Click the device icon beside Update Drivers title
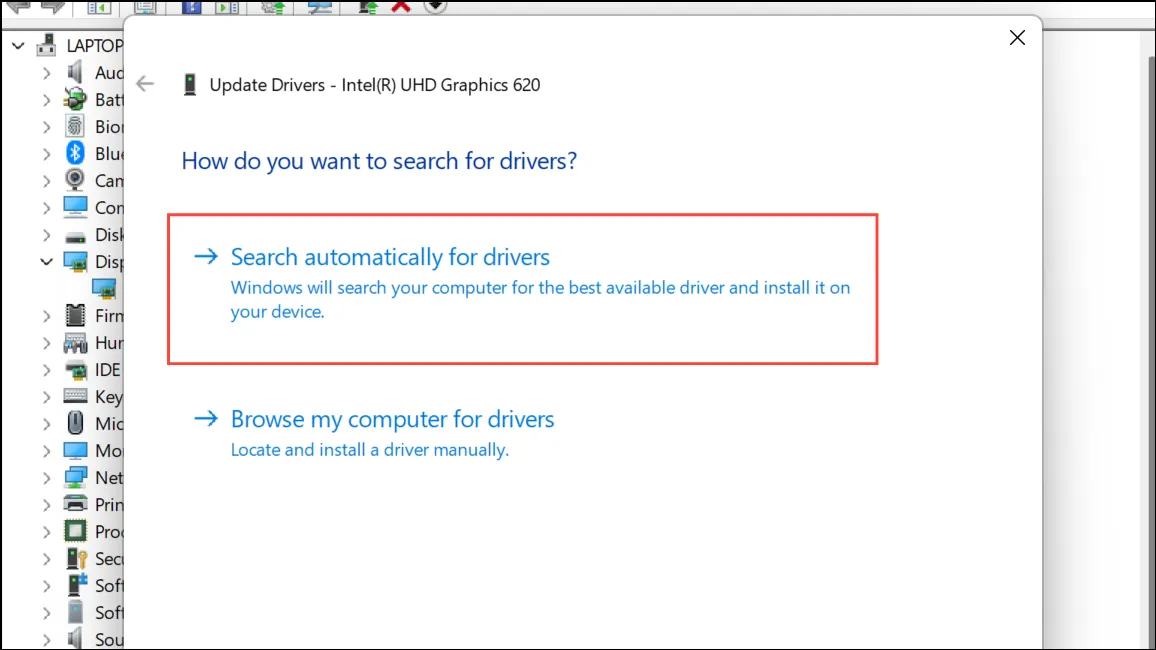The width and height of the screenshot is (1156, 650). tap(189, 85)
